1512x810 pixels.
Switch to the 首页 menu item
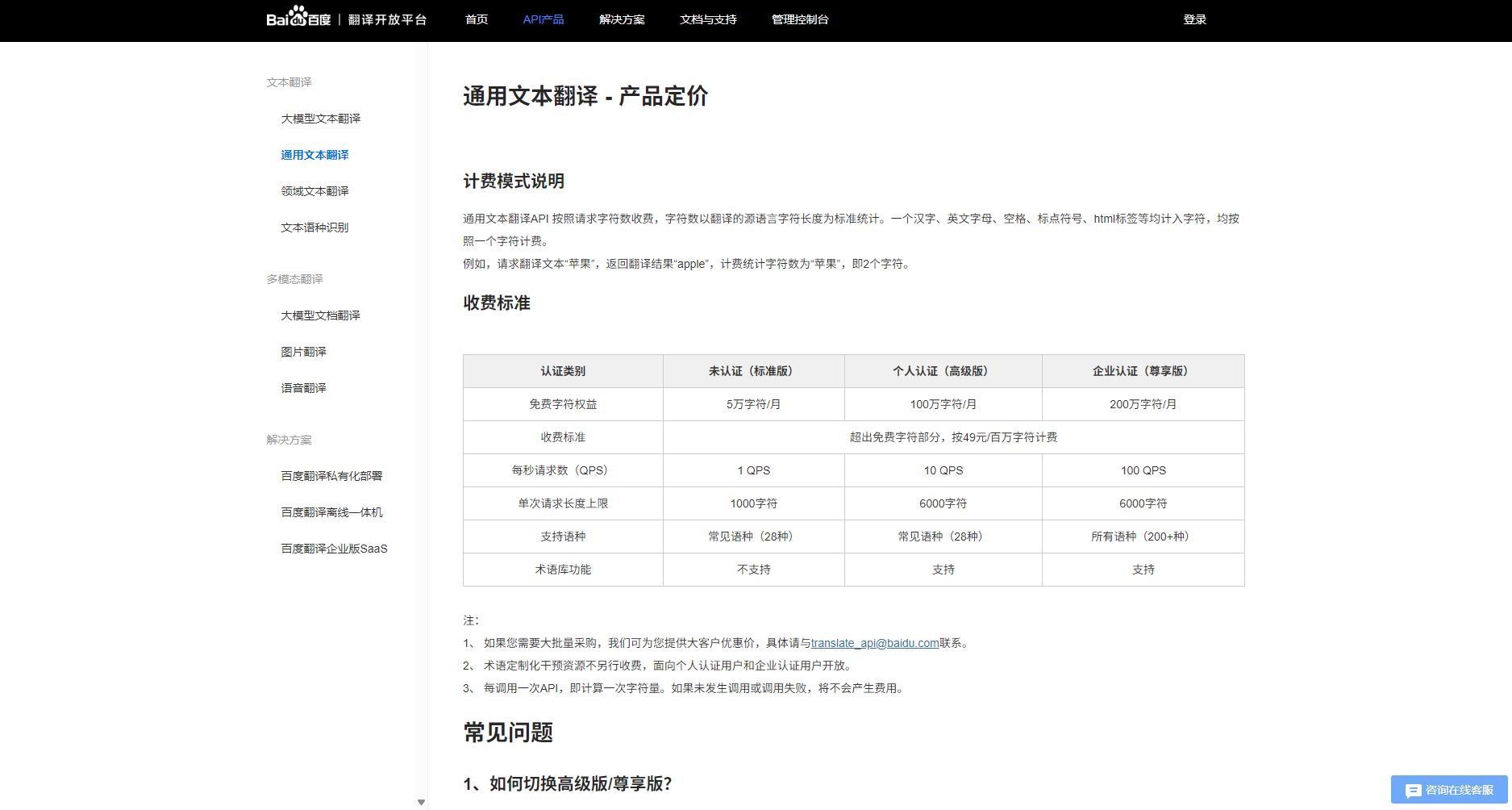476,19
